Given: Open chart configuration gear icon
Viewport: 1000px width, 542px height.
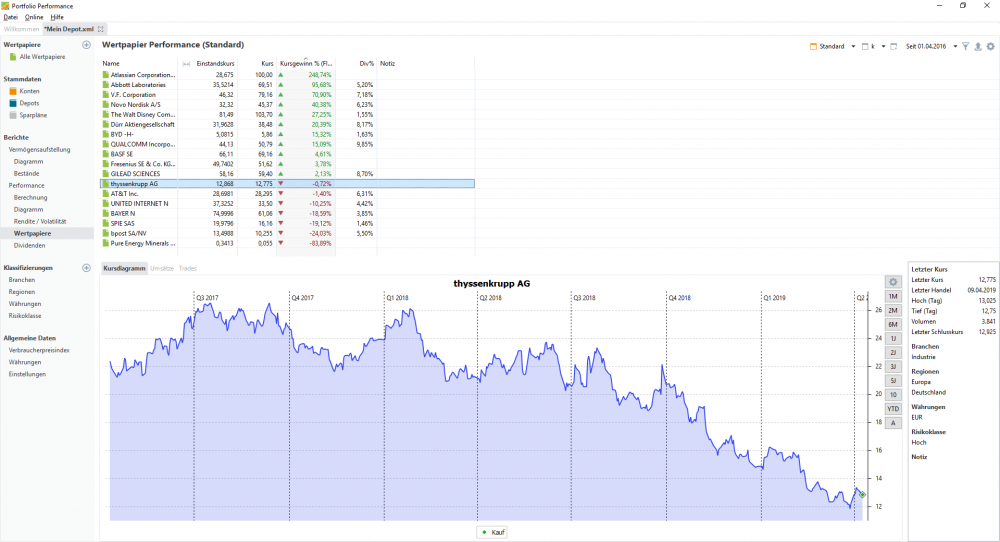Looking at the screenshot, I should pyautogui.click(x=893, y=282).
